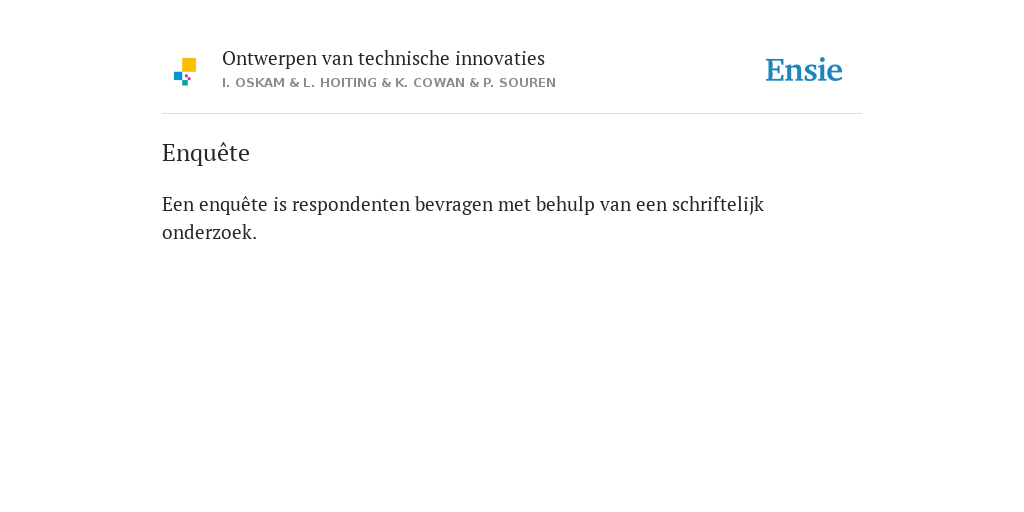Click the yellow square in the logo
This screenshot has height=512, width=1024.
[189, 65]
